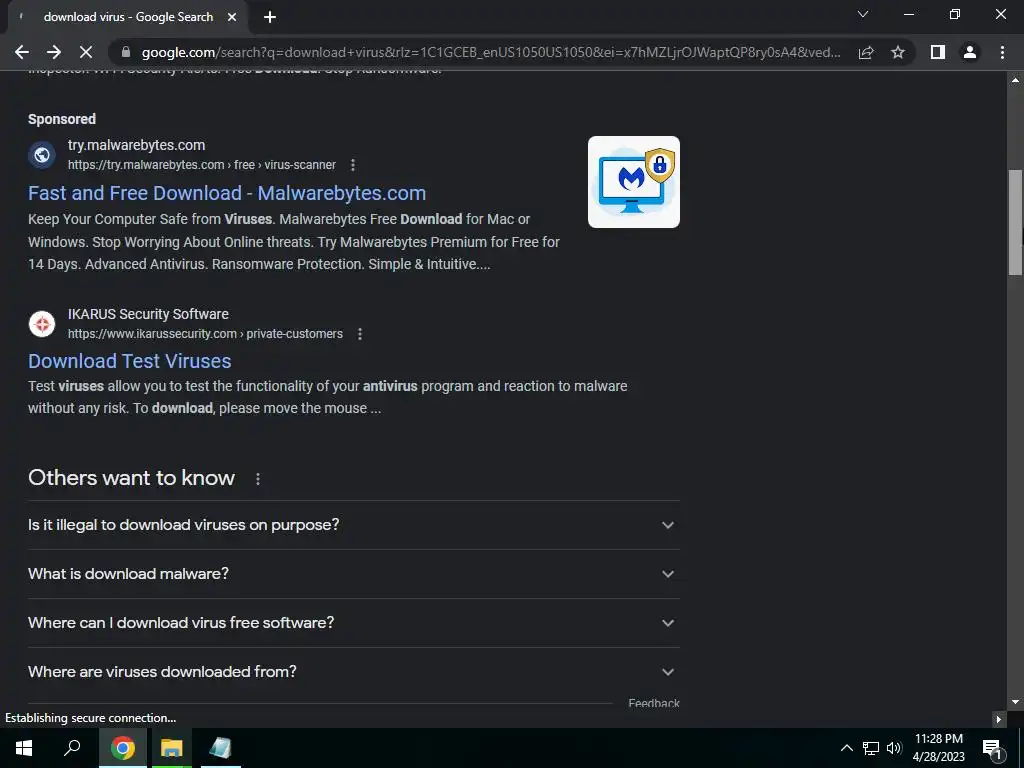Open the clock and calendar flyout
Image resolution: width=1024 pixels, height=768 pixels.
pos(938,748)
